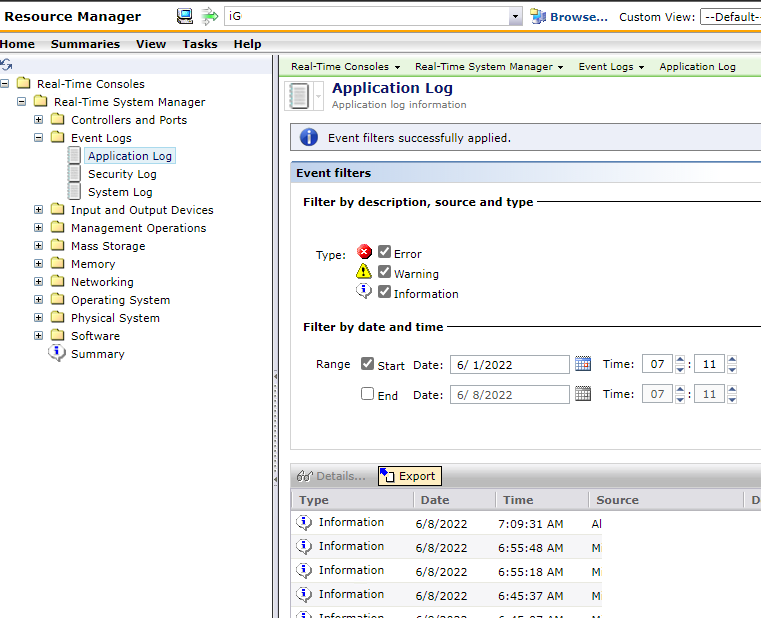Open the View menu

[x=151, y=44]
